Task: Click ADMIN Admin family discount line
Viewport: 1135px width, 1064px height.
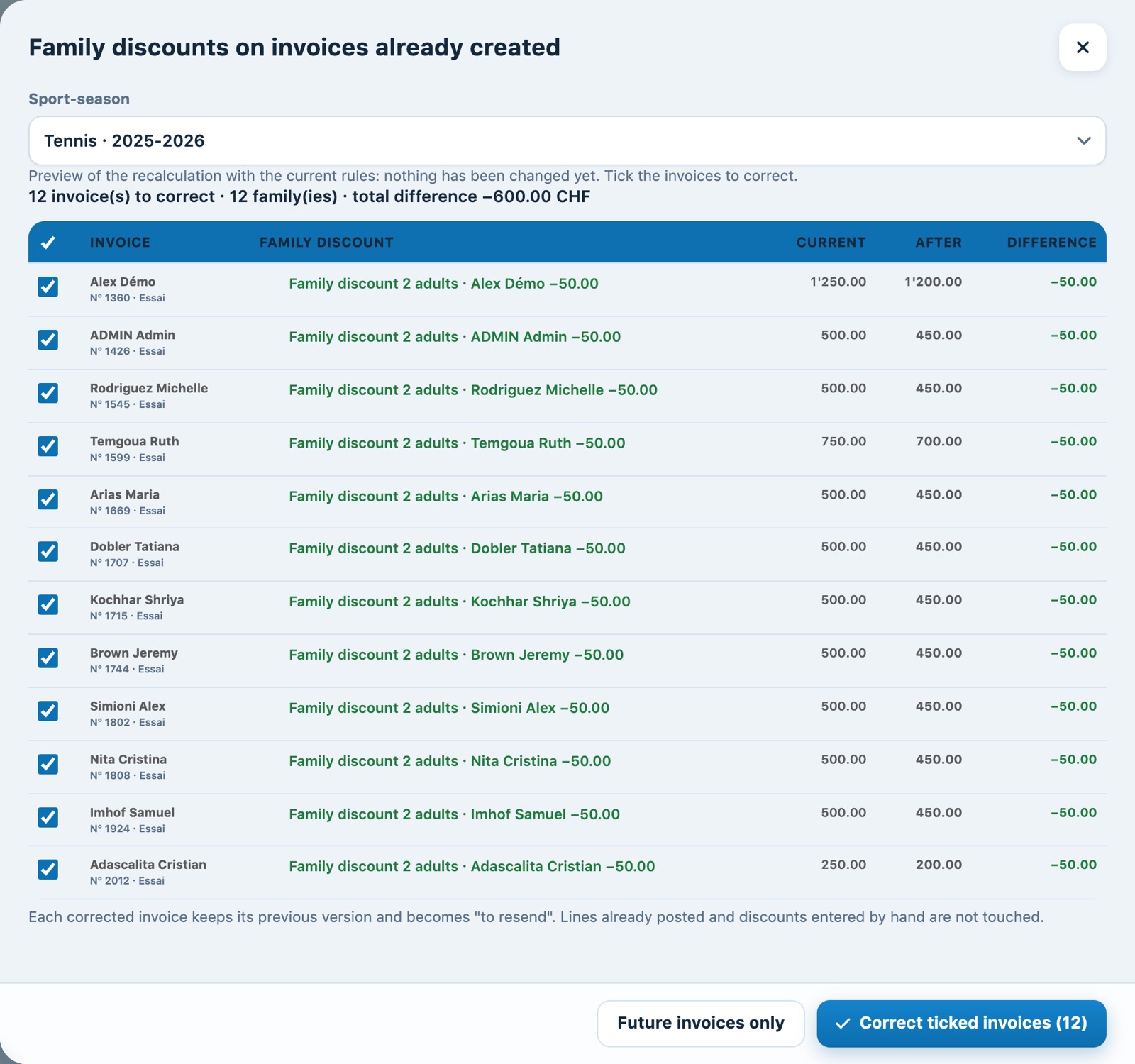Action: (x=455, y=337)
